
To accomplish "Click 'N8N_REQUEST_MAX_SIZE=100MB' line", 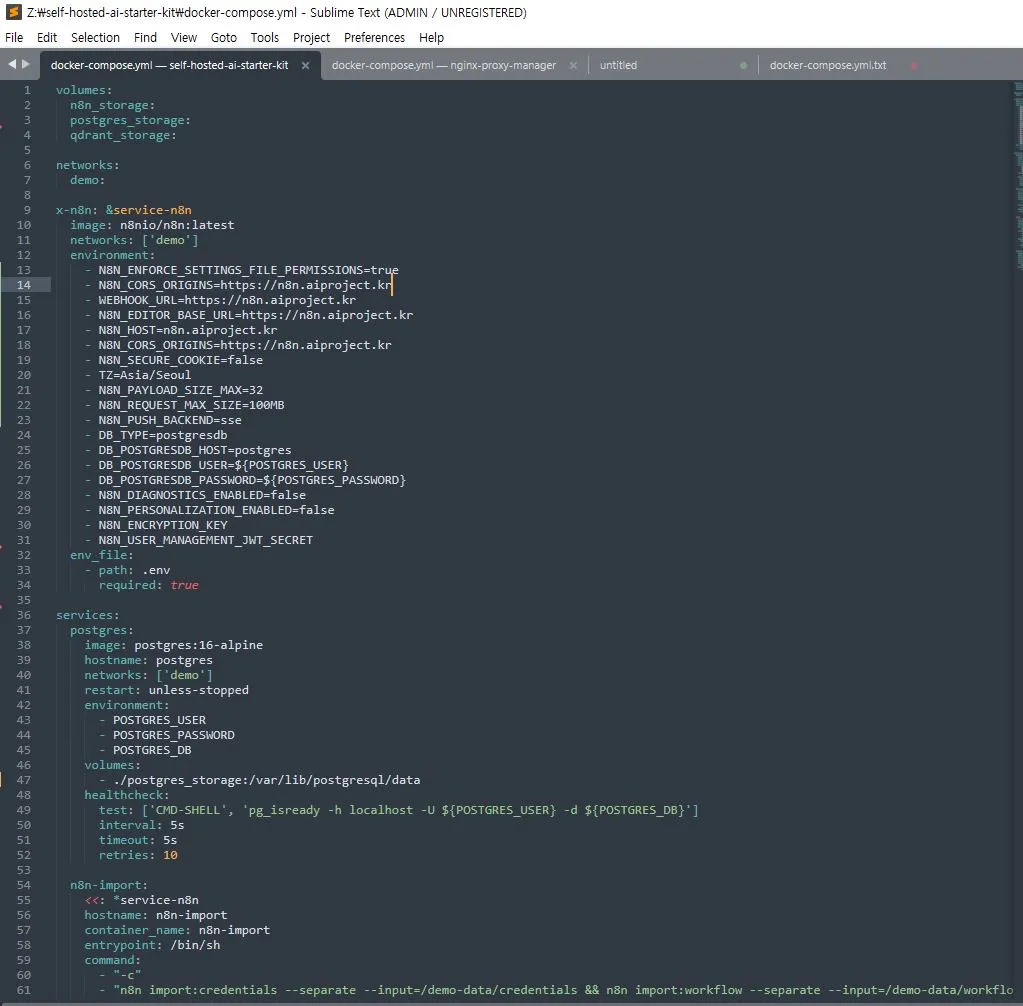I will coord(191,405).
